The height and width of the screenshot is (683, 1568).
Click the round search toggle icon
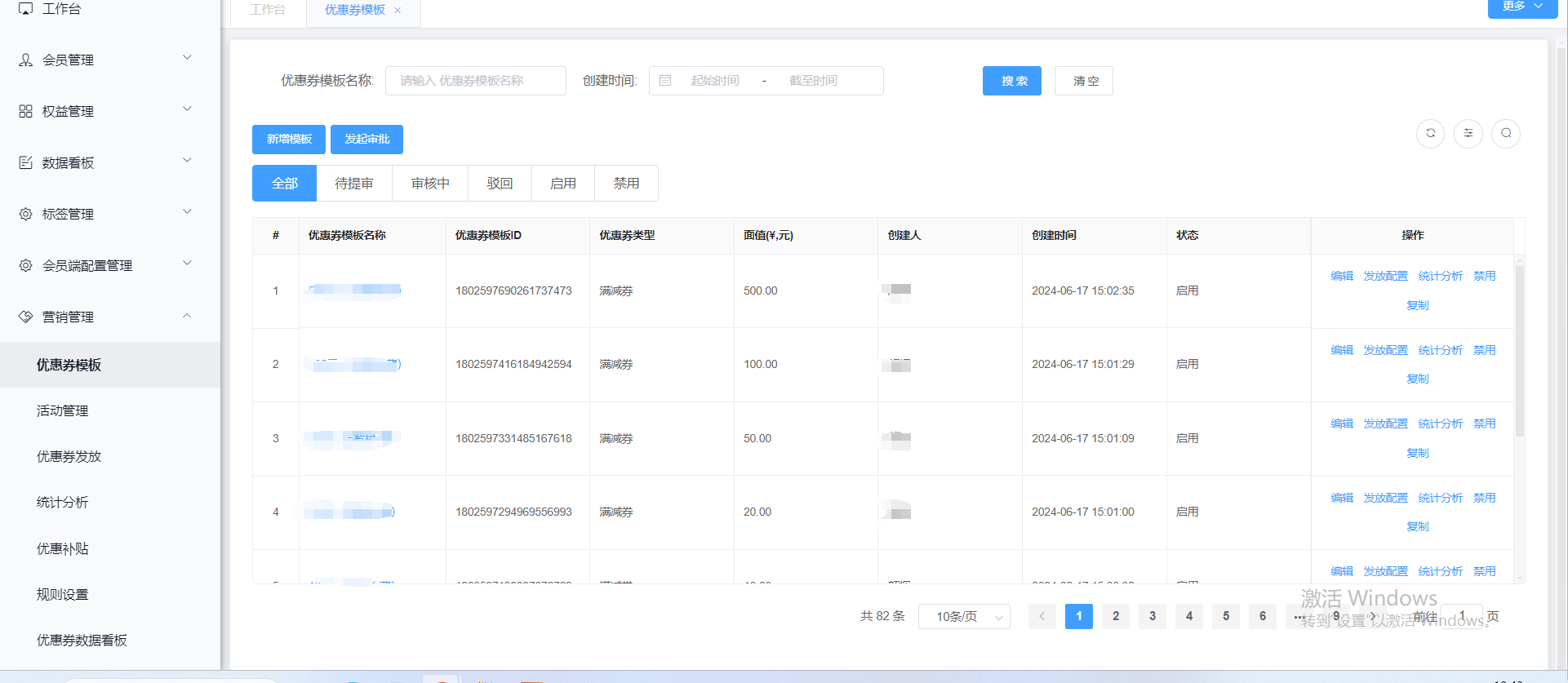coord(1506,133)
